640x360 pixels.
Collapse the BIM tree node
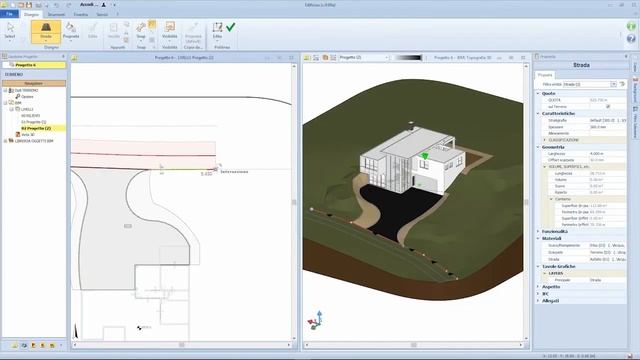[x=6, y=103]
